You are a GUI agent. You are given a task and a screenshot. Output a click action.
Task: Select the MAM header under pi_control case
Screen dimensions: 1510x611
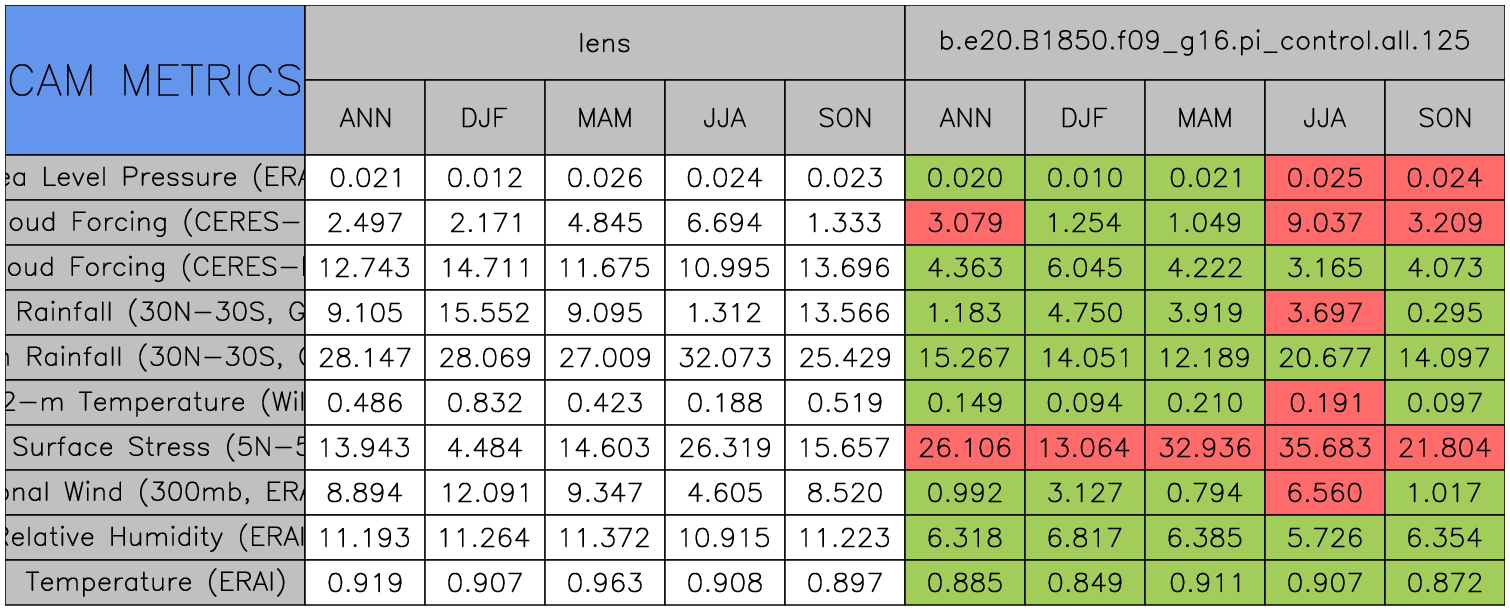click(1204, 118)
